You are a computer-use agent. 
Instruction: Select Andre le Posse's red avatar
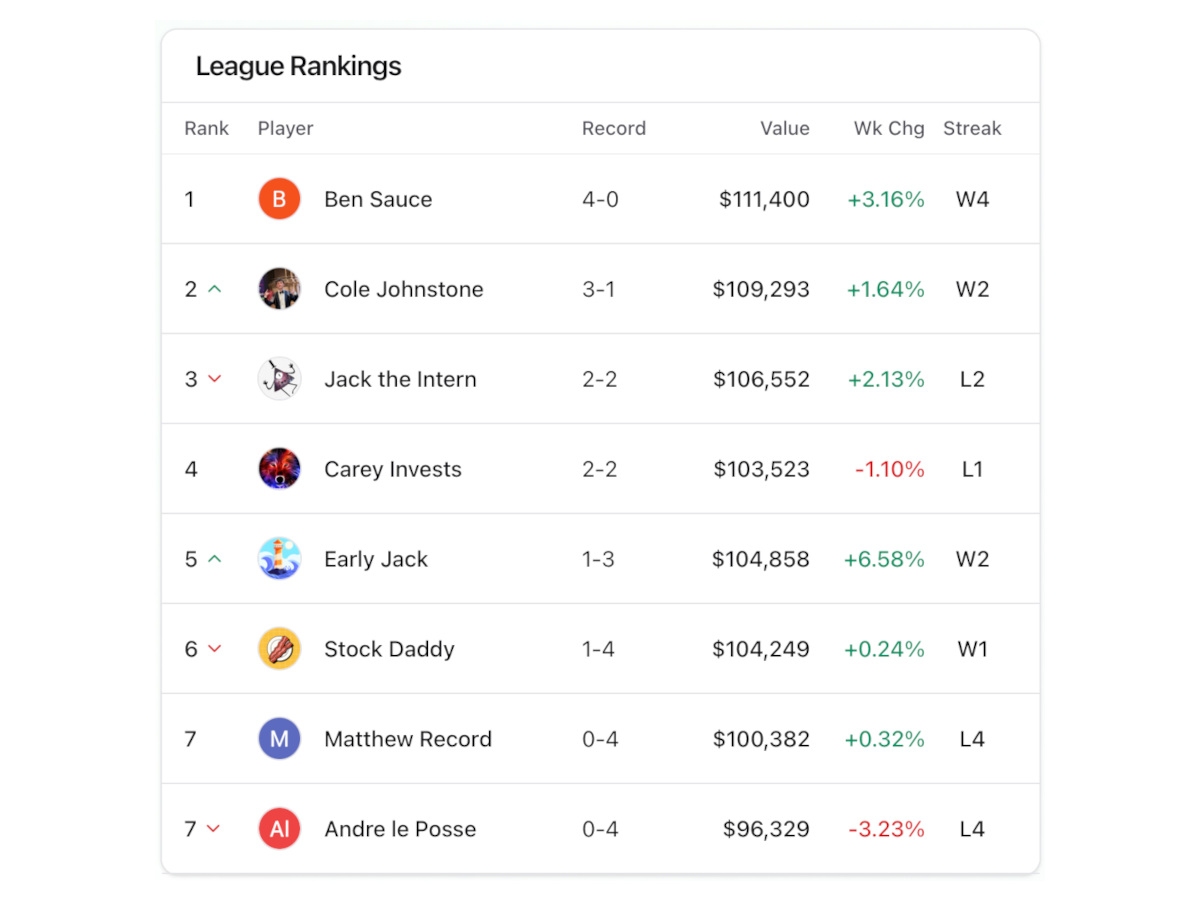(279, 828)
